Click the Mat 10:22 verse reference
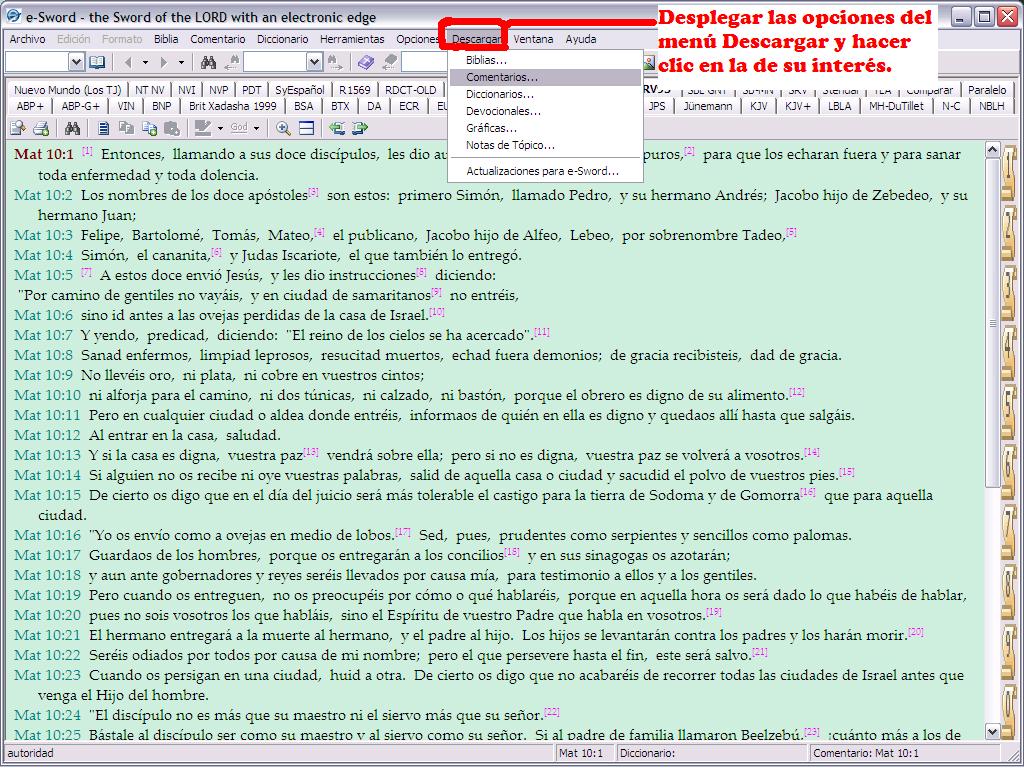This screenshot has width=1024, height=768. coord(47,655)
